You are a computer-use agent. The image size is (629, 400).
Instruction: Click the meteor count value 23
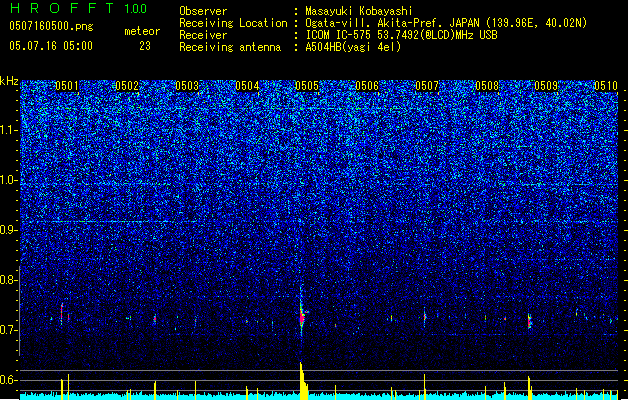(145, 46)
